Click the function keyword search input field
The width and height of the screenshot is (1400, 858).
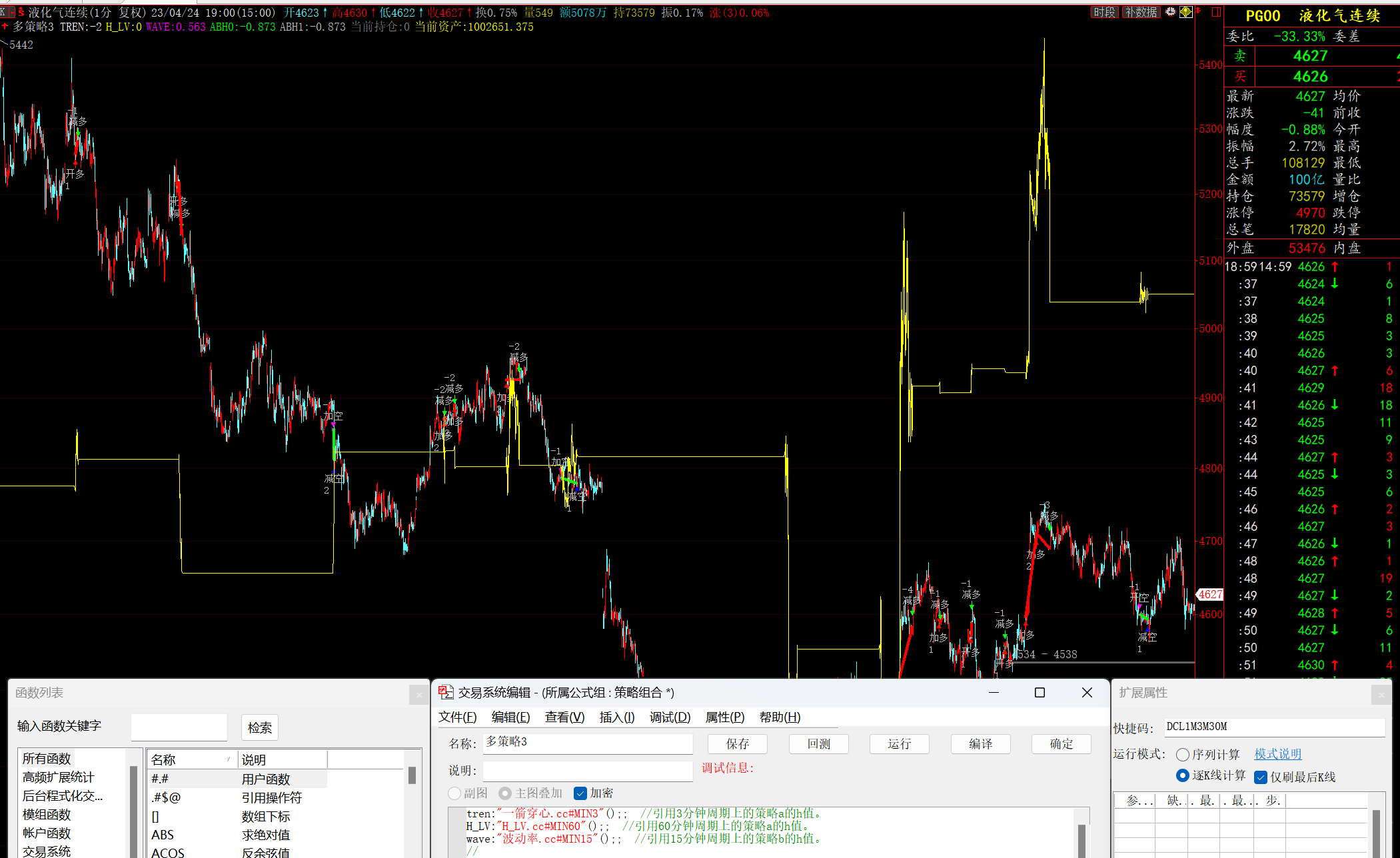(179, 727)
